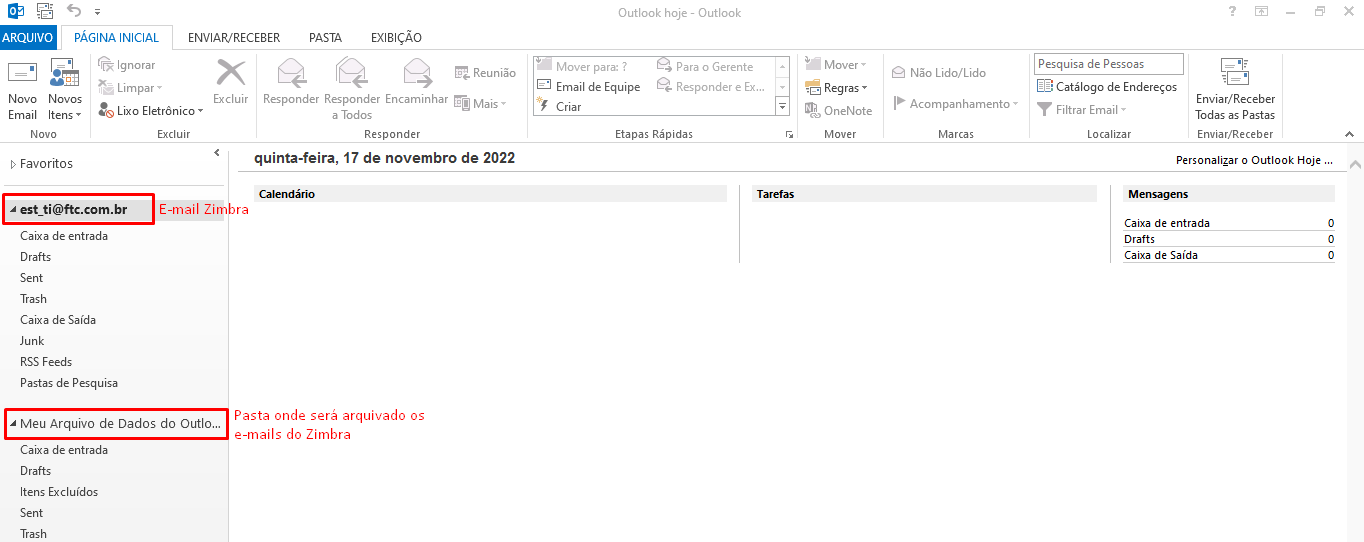Click the Pesquisa de Pessoas search field
The width and height of the screenshot is (1364, 542).
[x=1109, y=64]
